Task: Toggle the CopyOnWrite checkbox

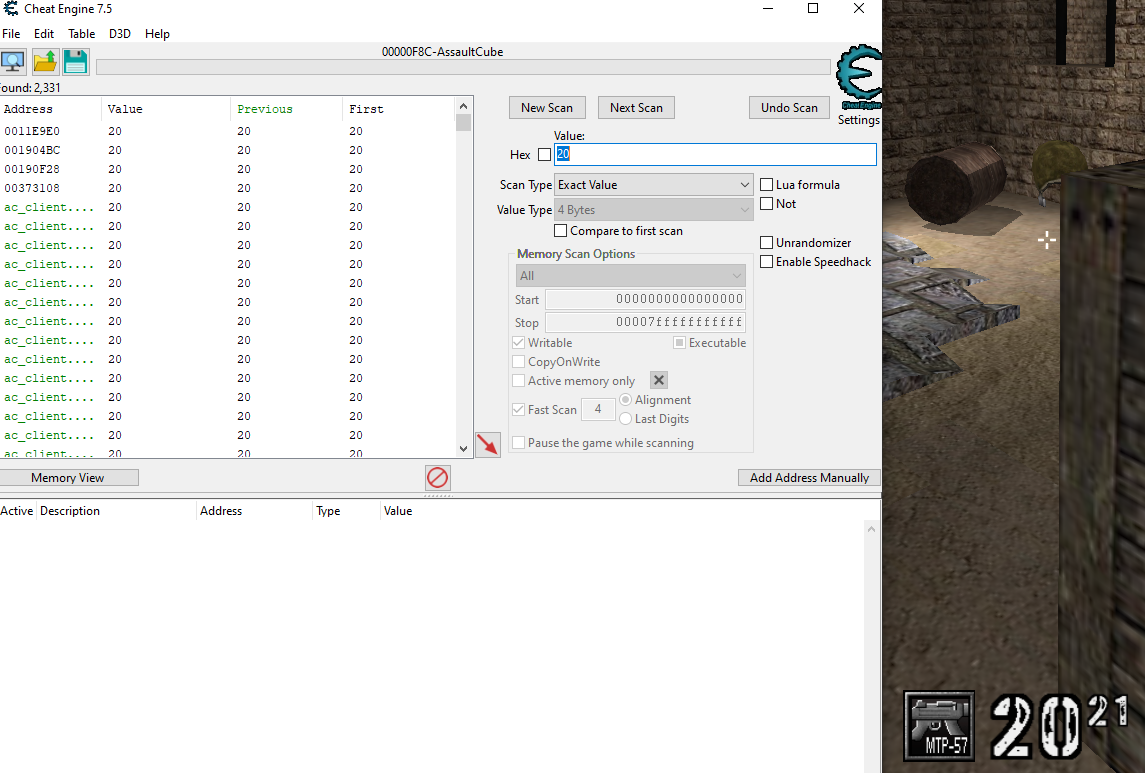Action: point(518,361)
